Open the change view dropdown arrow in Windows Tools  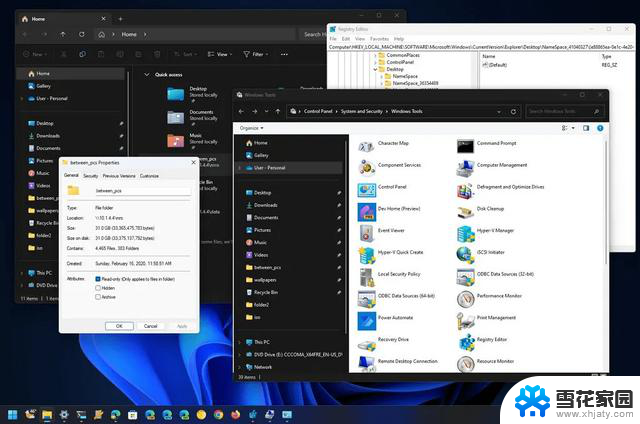[573, 128]
